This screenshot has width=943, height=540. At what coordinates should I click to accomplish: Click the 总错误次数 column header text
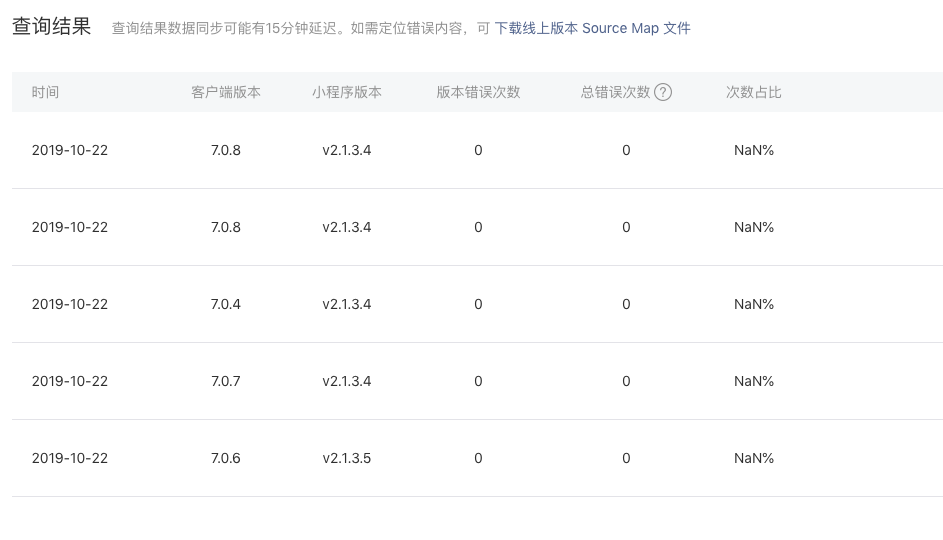[x=615, y=92]
